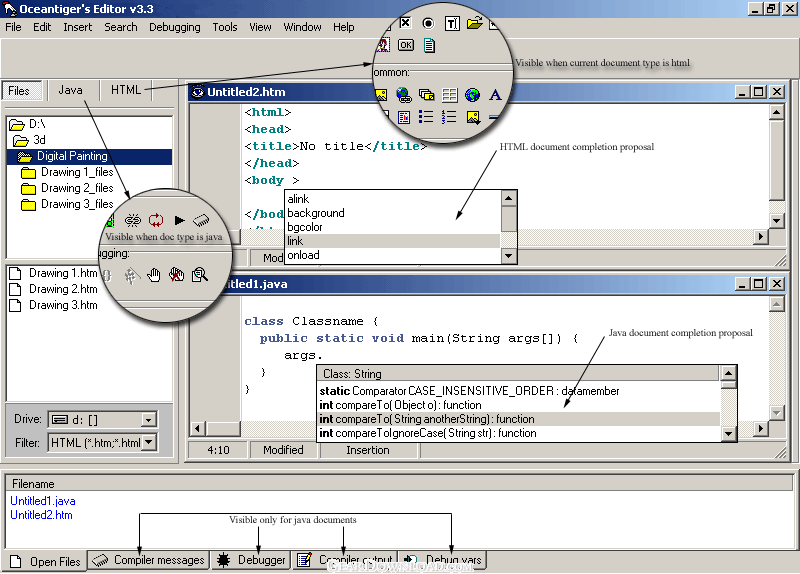This screenshot has height=574, width=800.
Task: Click the Insertion mode status bar field
Action: [368, 450]
